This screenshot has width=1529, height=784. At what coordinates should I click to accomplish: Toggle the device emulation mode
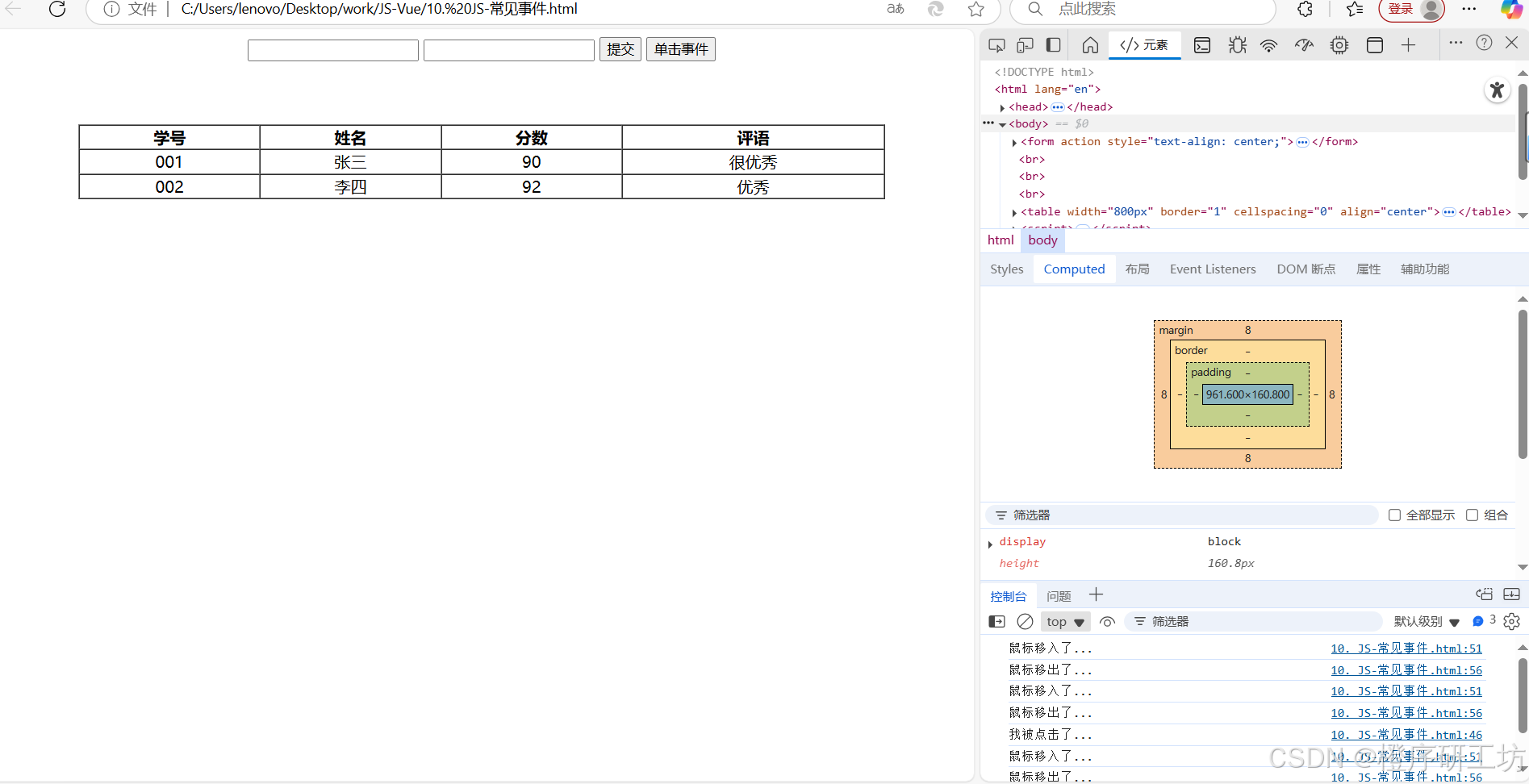click(1023, 45)
